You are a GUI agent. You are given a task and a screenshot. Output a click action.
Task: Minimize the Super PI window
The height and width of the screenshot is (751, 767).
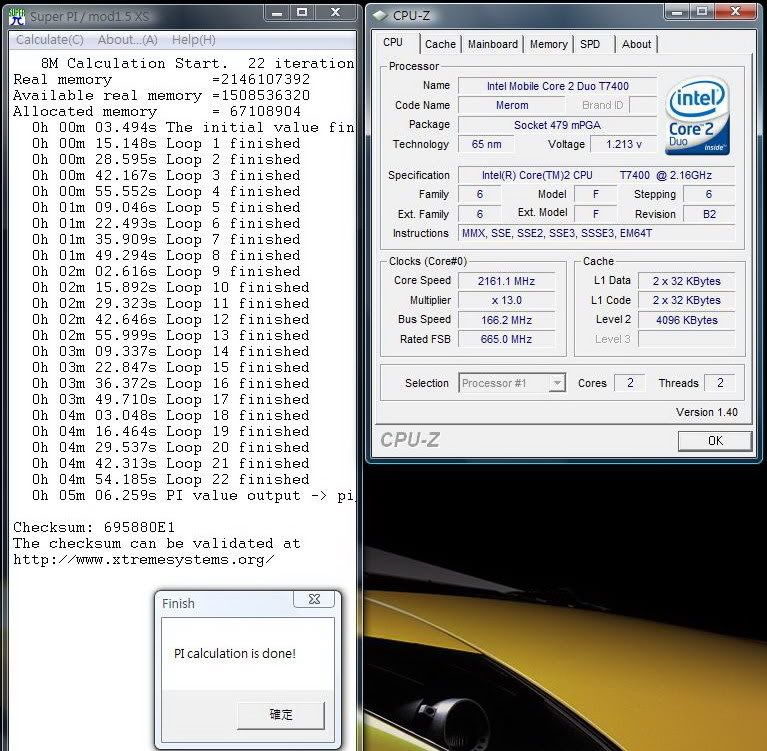(x=275, y=13)
